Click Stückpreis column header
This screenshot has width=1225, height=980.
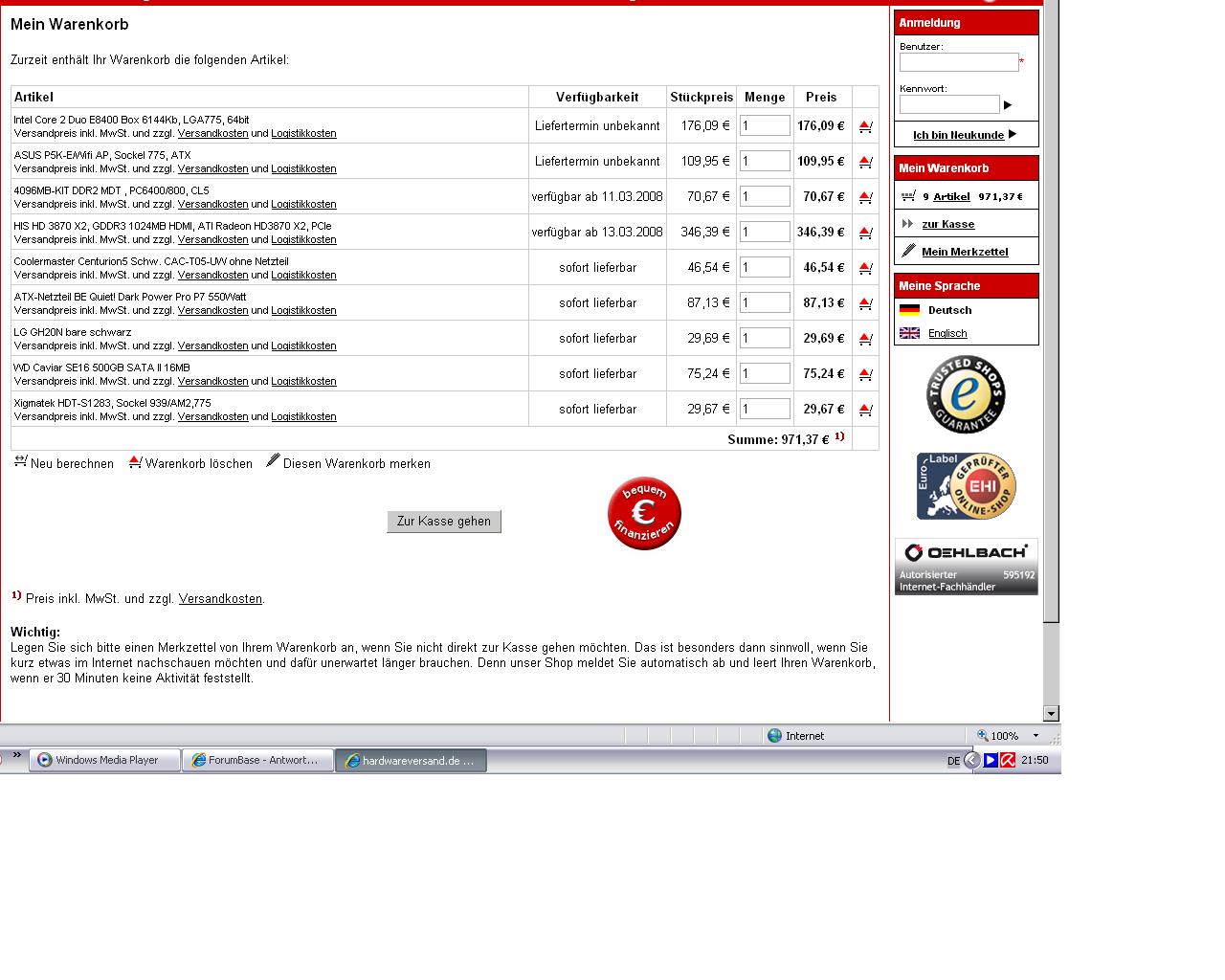click(702, 97)
